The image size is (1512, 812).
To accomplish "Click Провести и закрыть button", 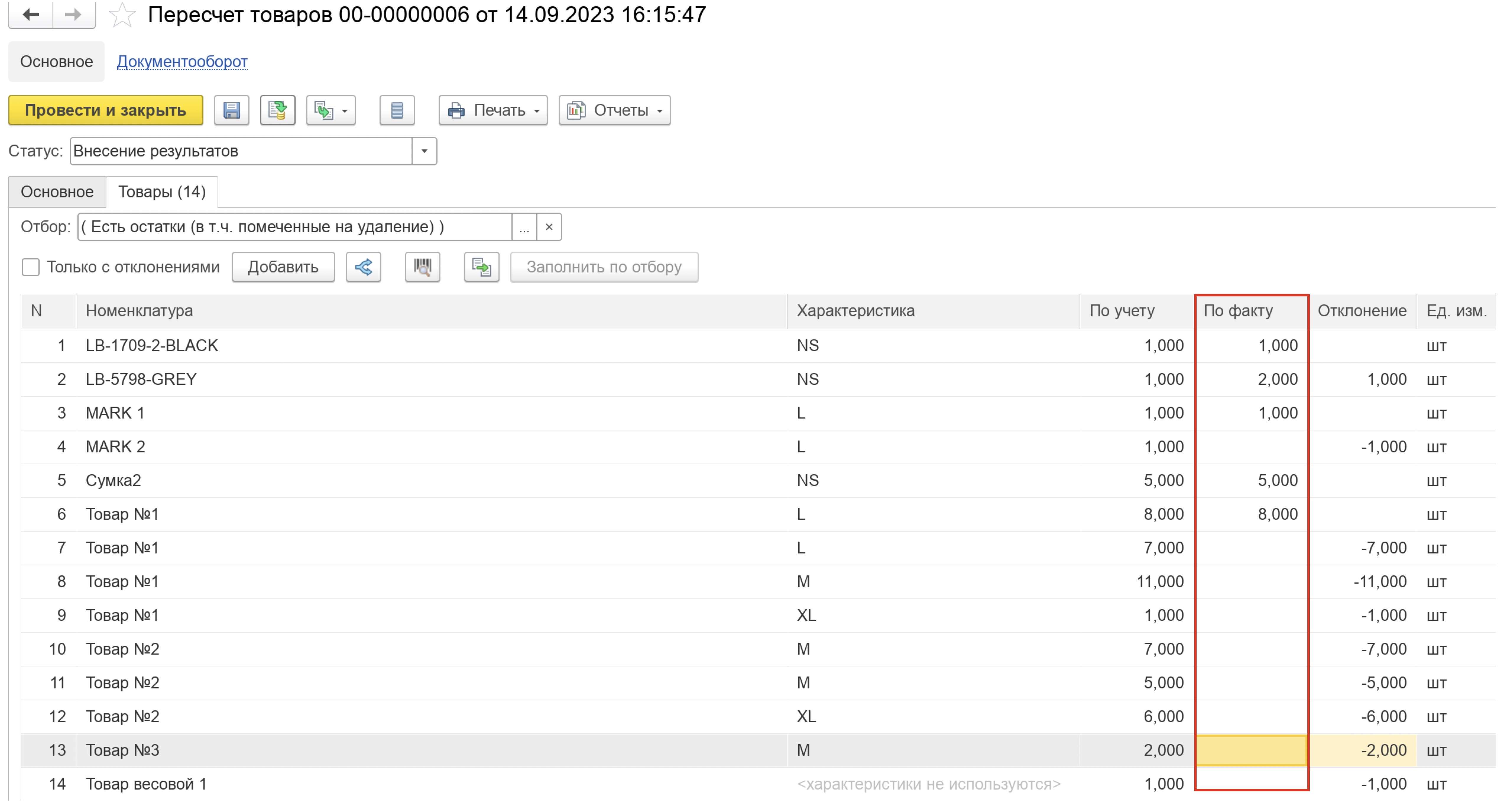I will pos(106,111).
